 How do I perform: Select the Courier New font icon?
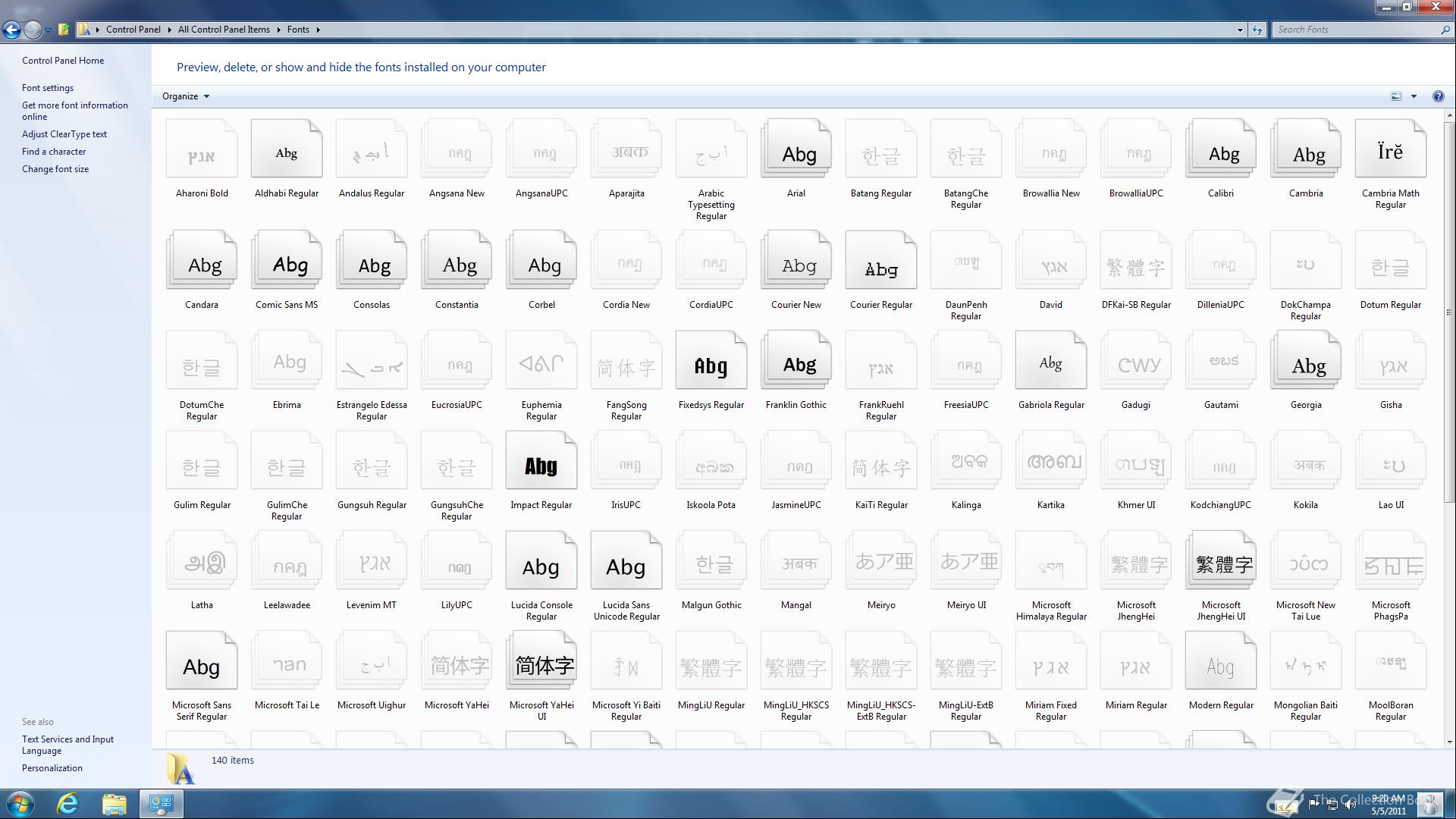point(796,261)
